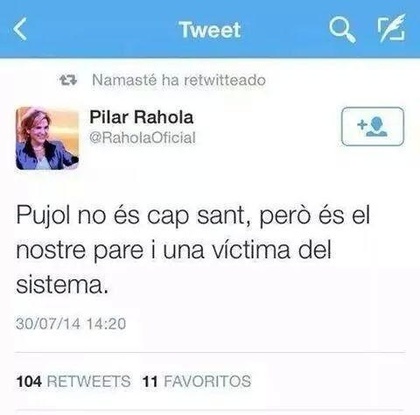This screenshot has height=415, width=420.
Task: Tap the Tweet title in header
Action: (210, 30)
